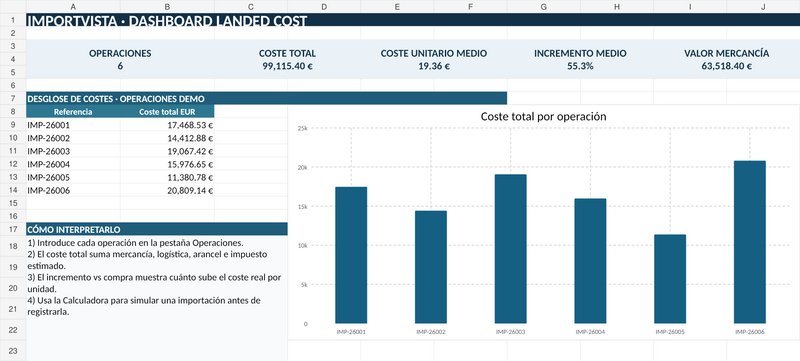
Task: Click the 99,115.40 € total value
Action: (x=287, y=66)
